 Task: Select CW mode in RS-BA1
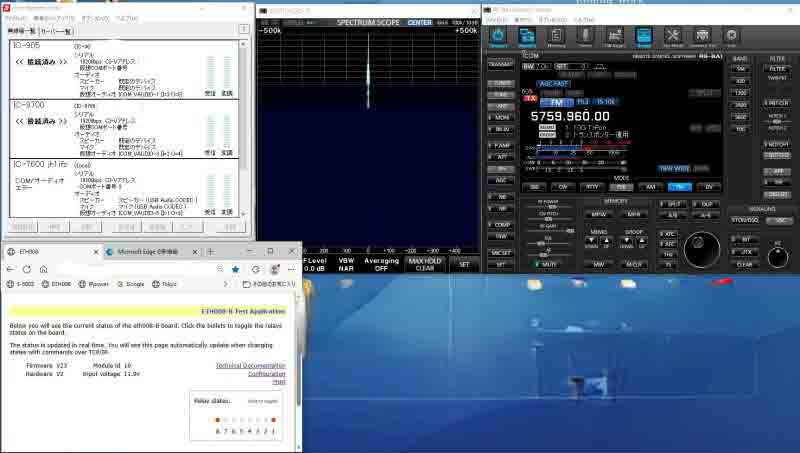click(x=563, y=187)
